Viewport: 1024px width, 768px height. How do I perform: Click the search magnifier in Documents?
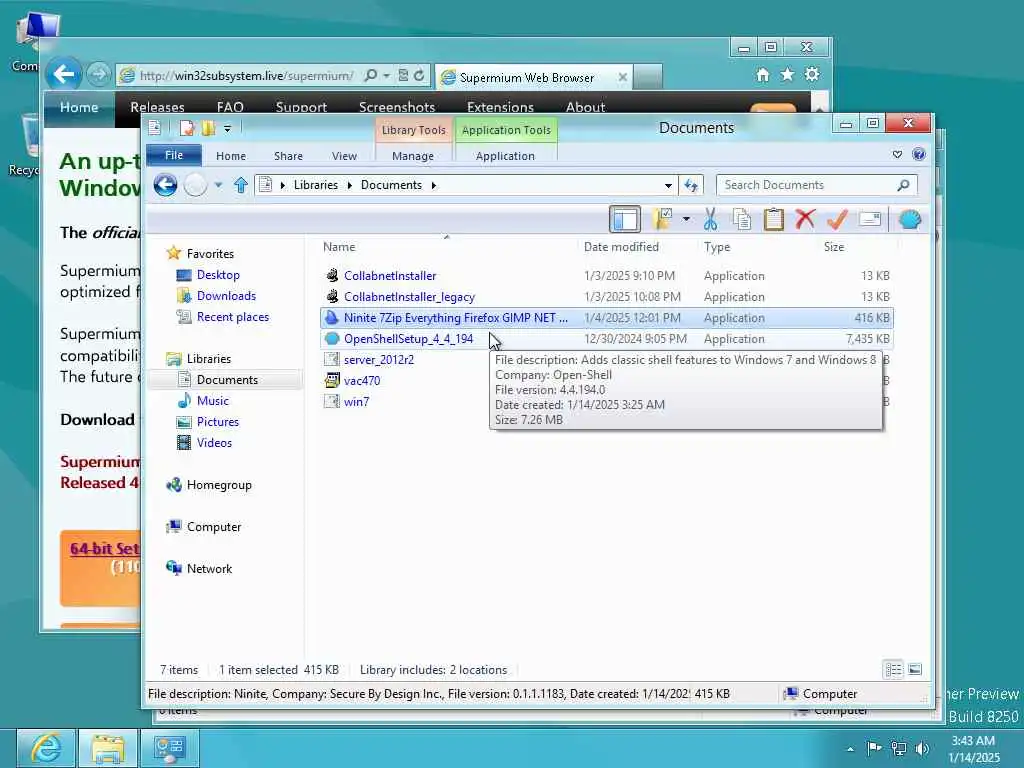pyautogui.click(x=903, y=185)
